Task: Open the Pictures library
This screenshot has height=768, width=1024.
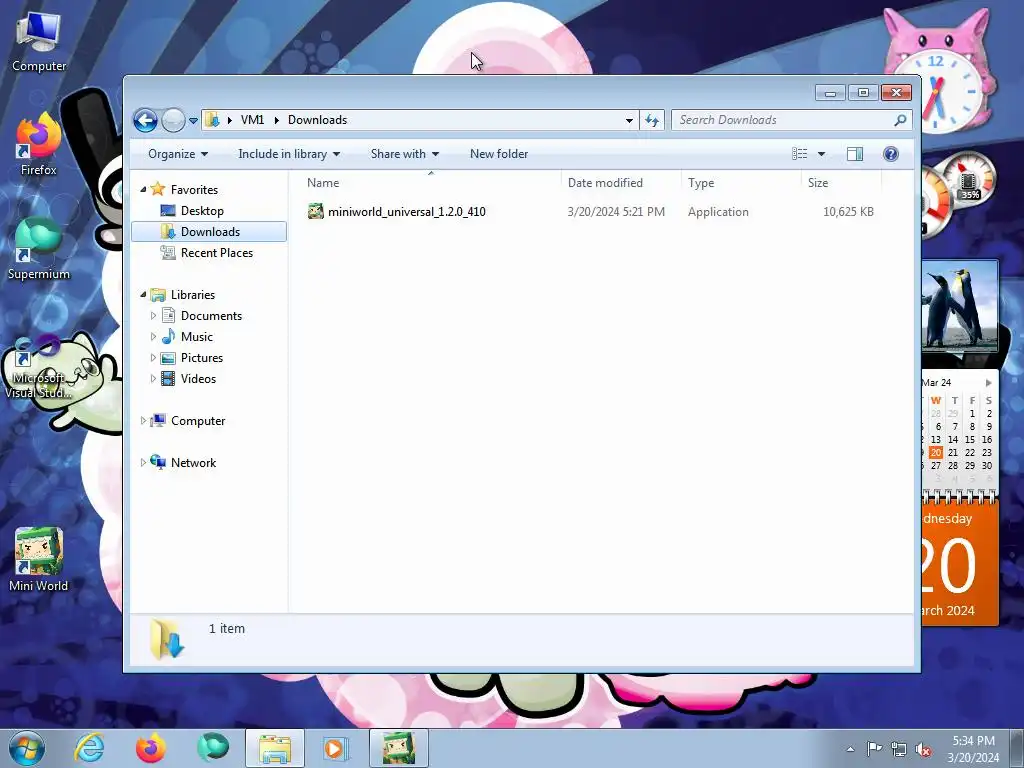Action: tap(202, 358)
